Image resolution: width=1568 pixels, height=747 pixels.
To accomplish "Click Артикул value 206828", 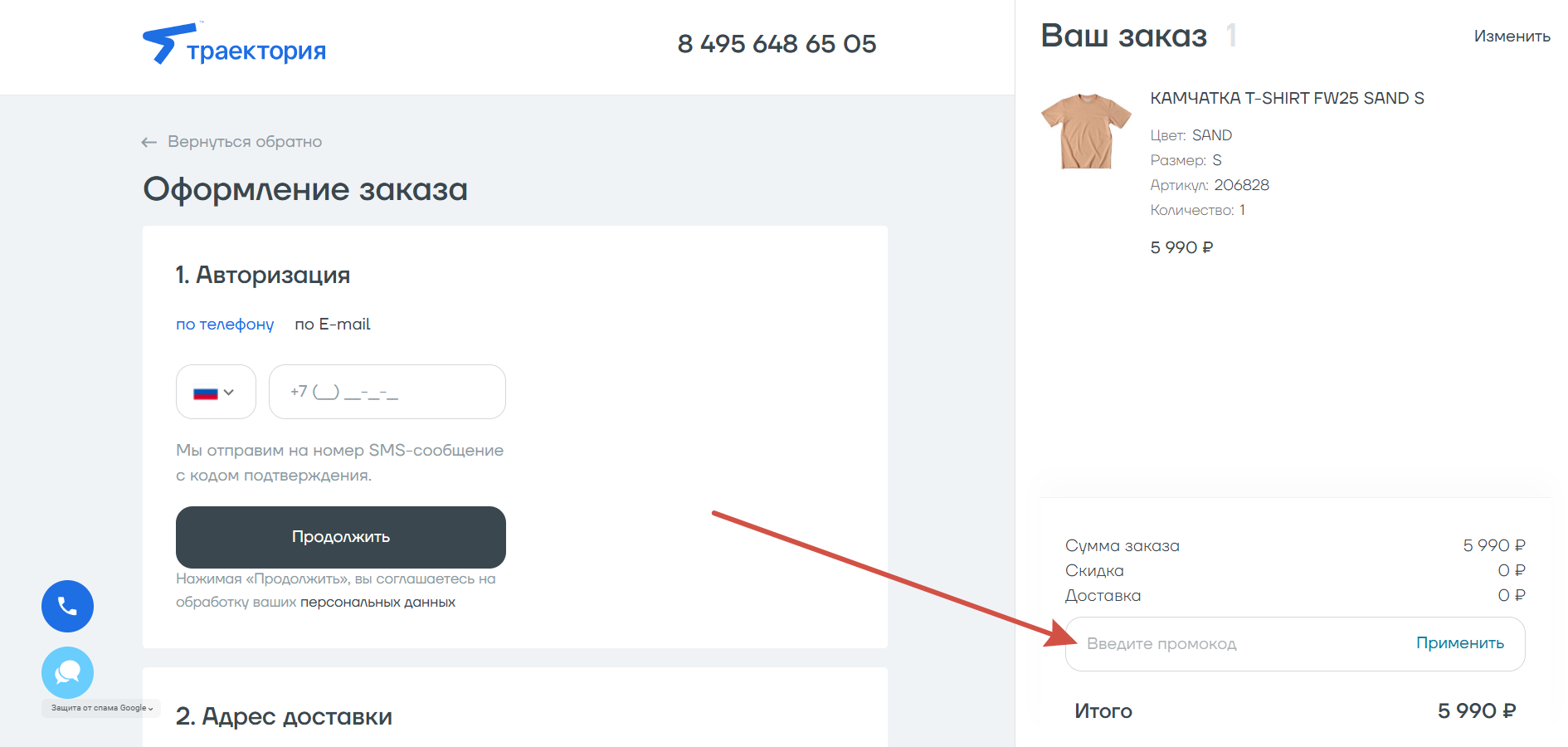I will pyautogui.click(x=1242, y=185).
